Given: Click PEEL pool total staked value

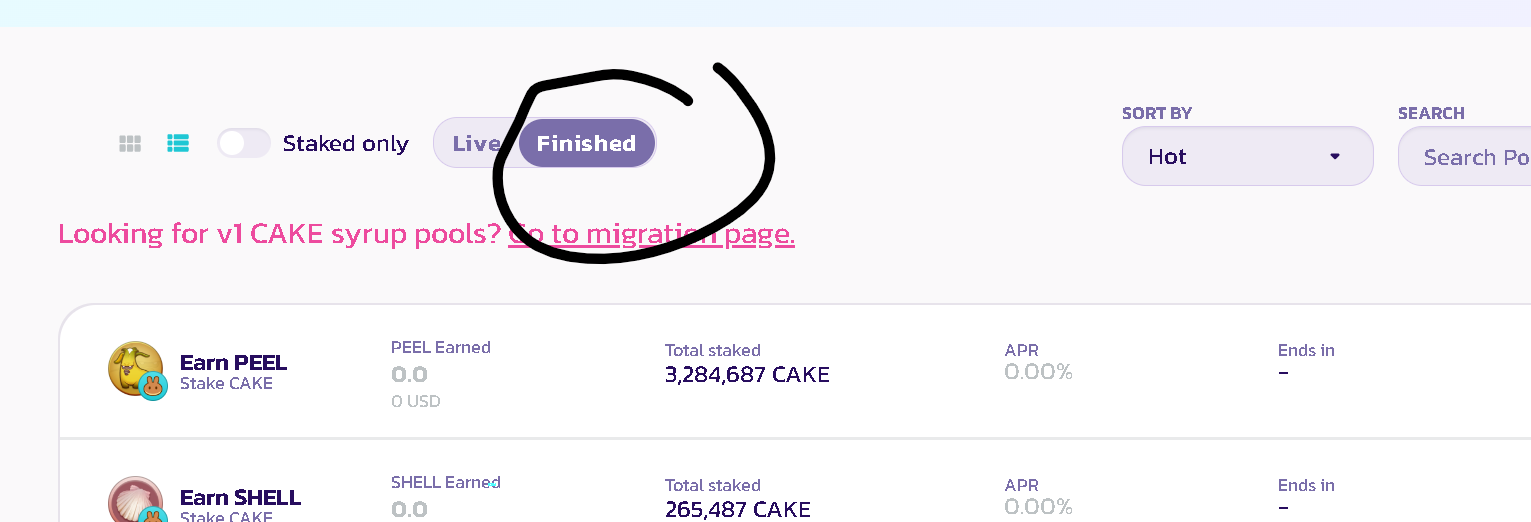Looking at the screenshot, I should pyautogui.click(x=746, y=375).
